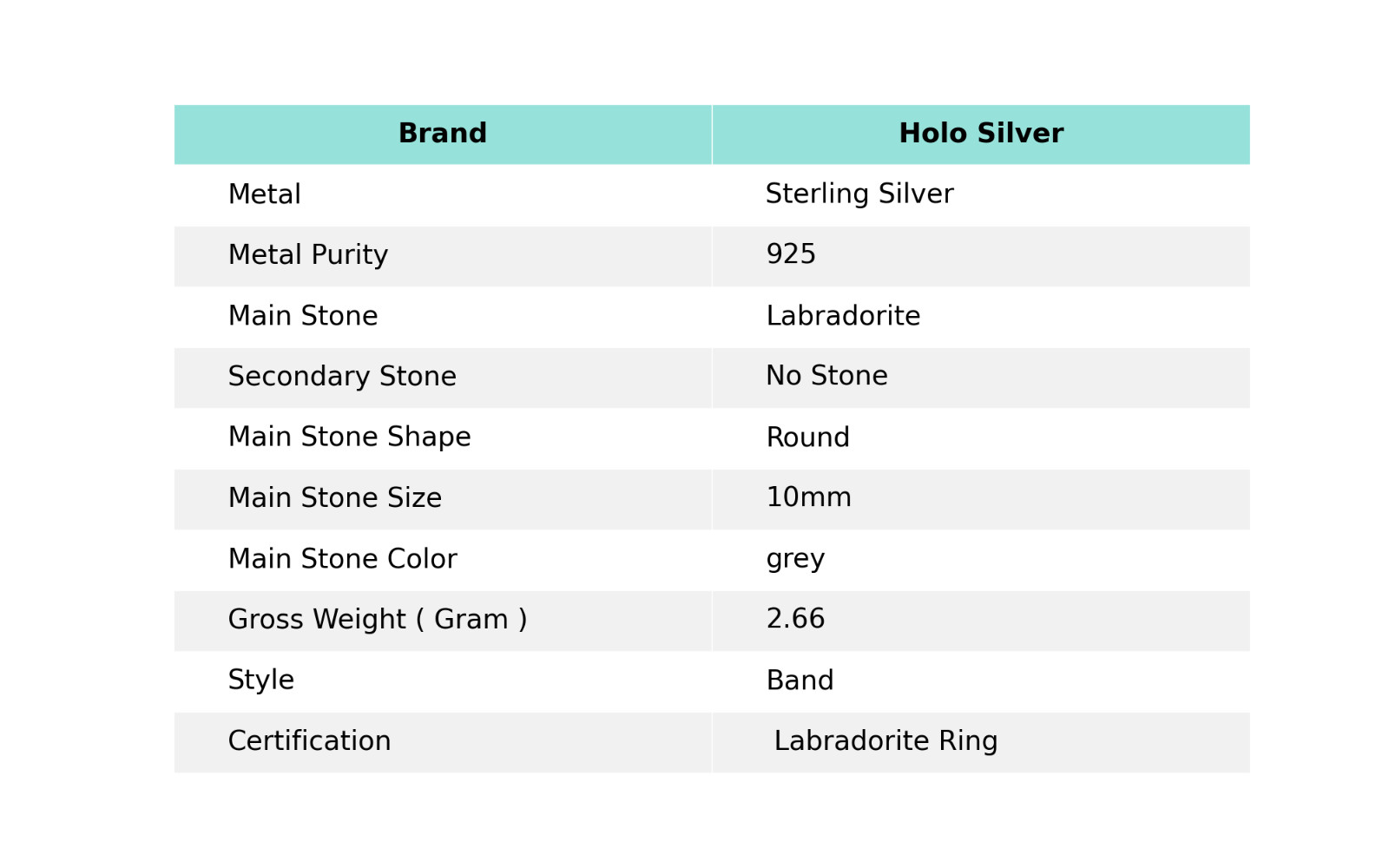Click the Band style value

click(x=800, y=681)
